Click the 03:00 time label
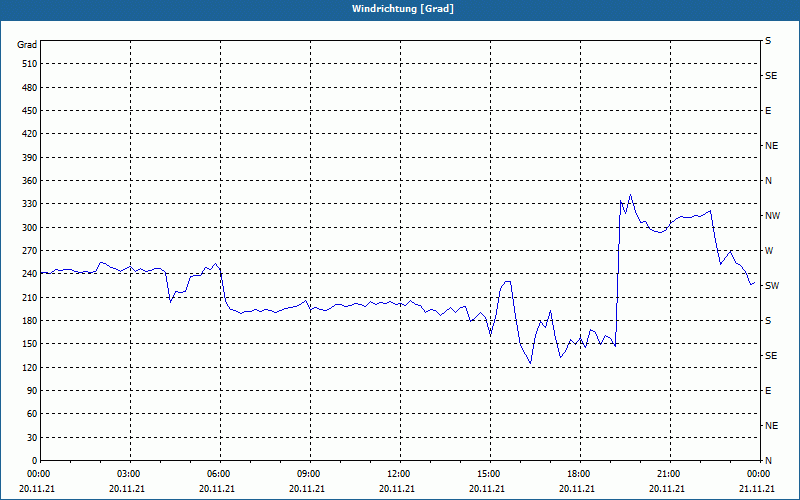800x500 pixels. pos(130,474)
